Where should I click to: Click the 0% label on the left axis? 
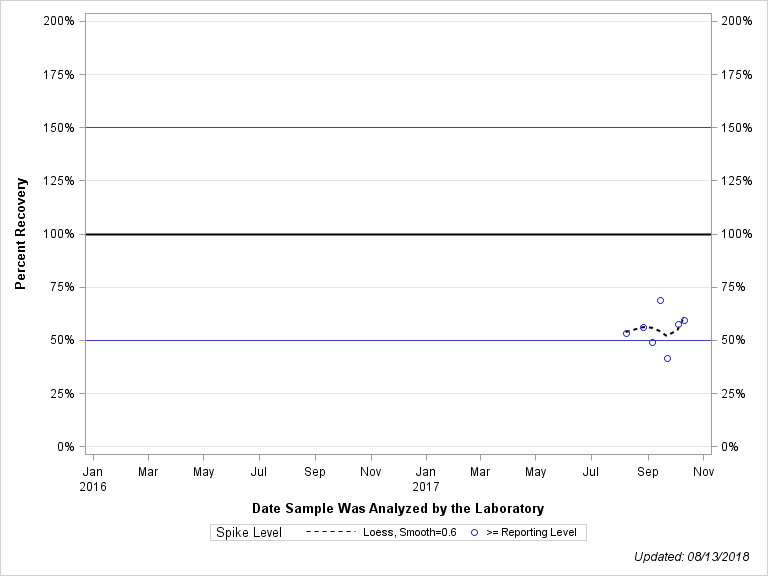coord(66,447)
